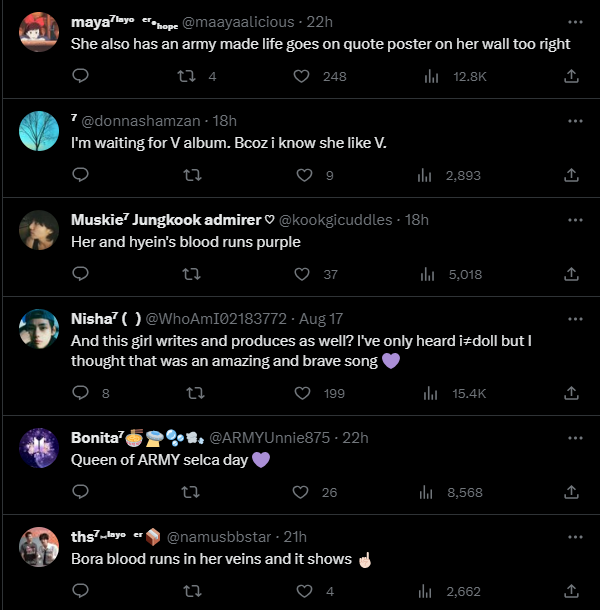Screen dimensions: 600x610
Task: Reply to Nisha's tweet with 8 replies
Action: [x=81, y=393]
